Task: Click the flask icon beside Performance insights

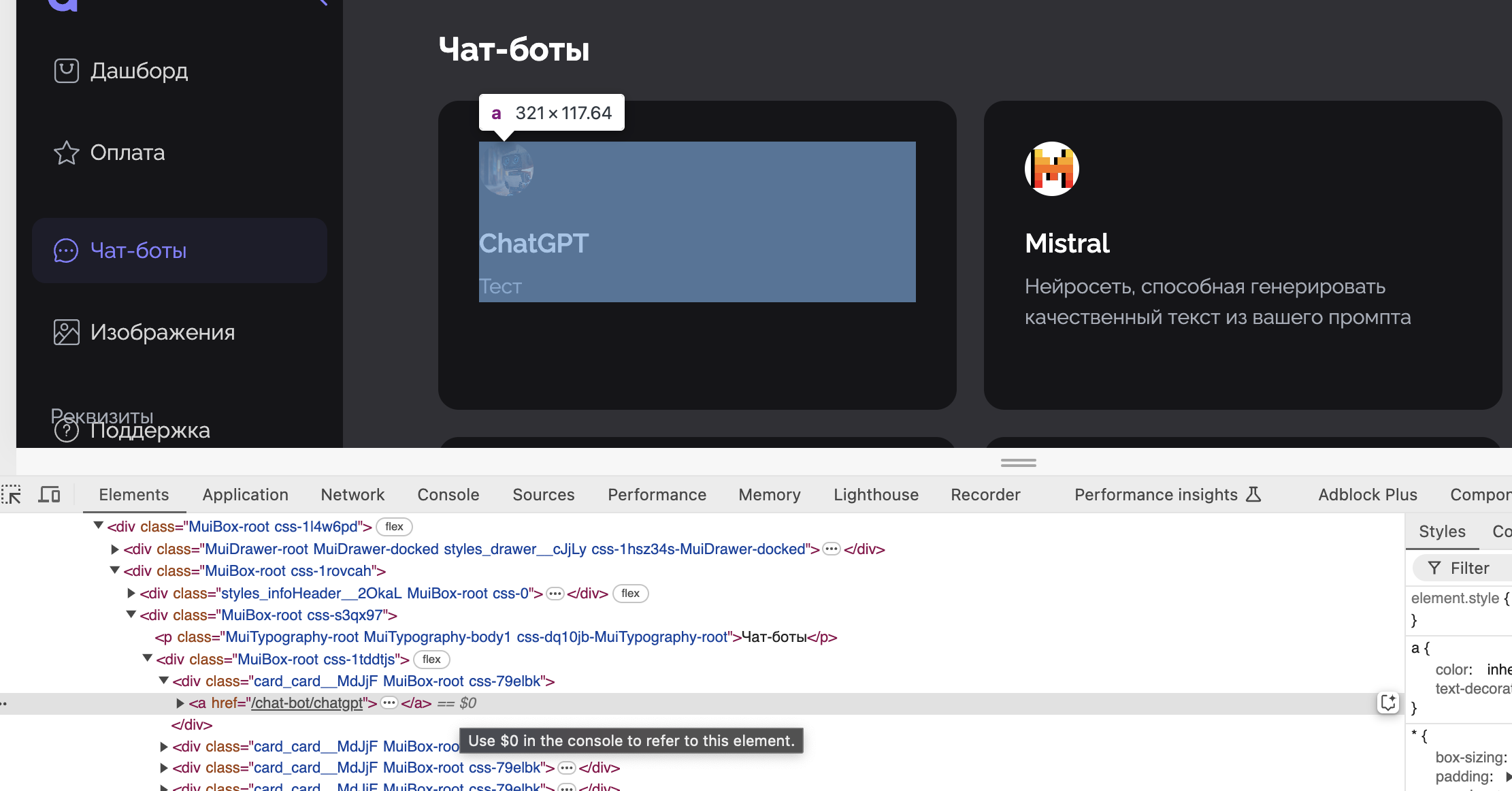Action: tap(1253, 494)
